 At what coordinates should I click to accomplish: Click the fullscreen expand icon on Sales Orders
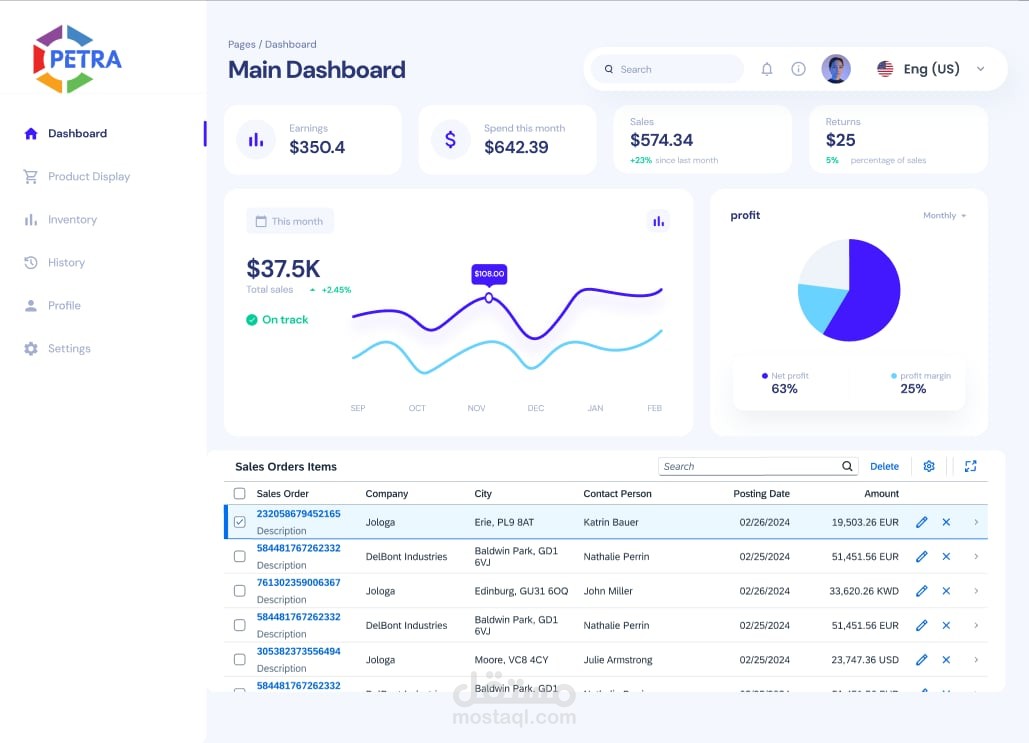point(970,466)
